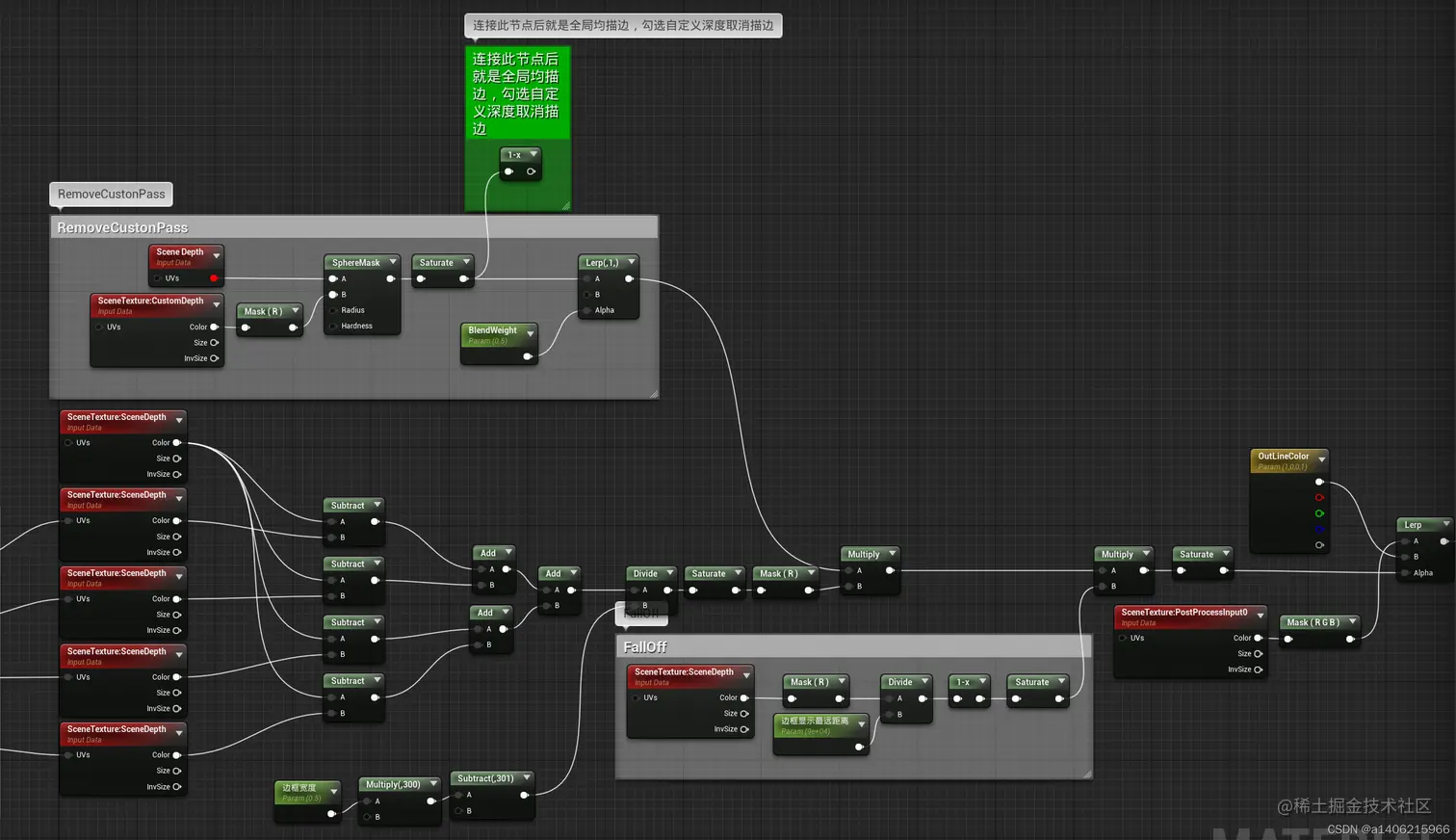Screen dimensions: 1456x840
Task: Select the 1-x node inside the green comment
Action: coord(516,154)
